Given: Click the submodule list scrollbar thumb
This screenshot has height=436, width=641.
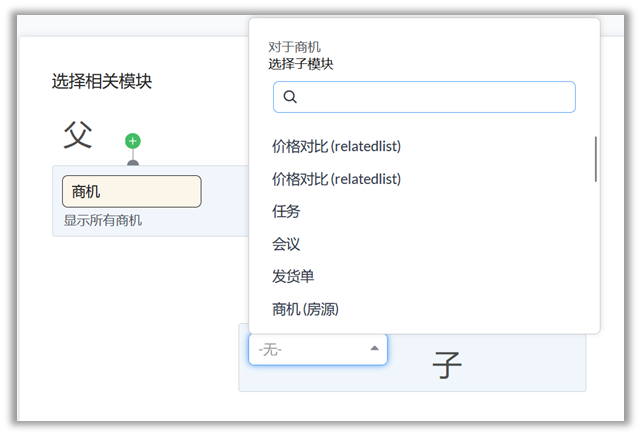Looking at the screenshot, I should pos(596,159).
